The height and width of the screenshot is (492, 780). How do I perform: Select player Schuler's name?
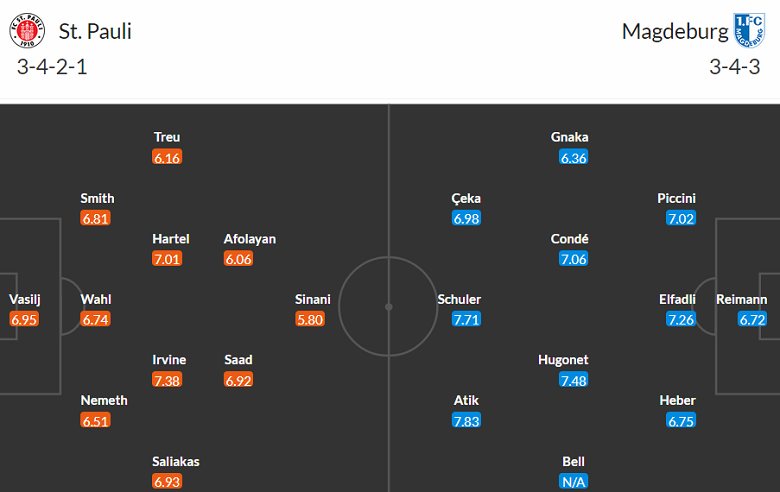459,299
